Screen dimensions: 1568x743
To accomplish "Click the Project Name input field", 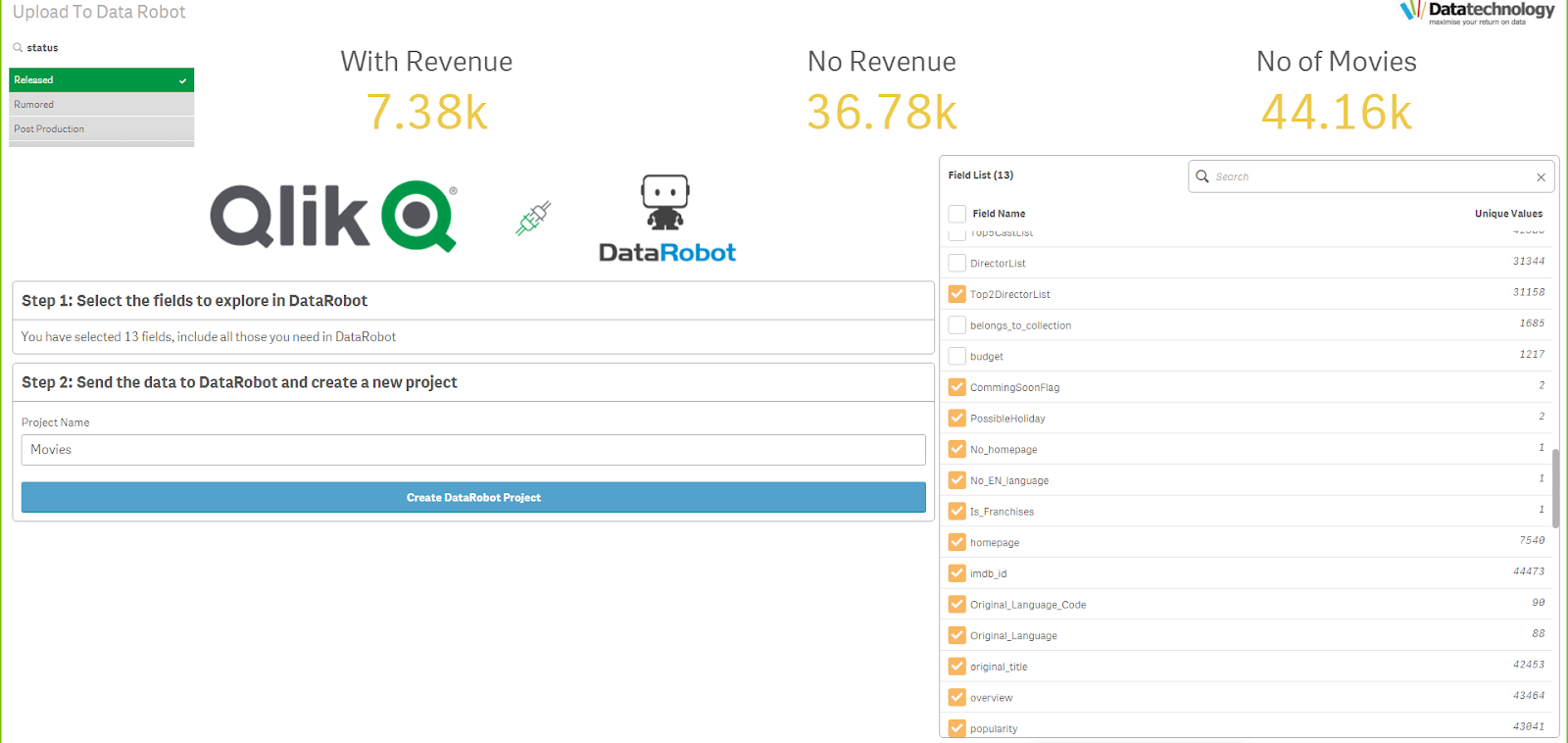I will tap(473, 450).
